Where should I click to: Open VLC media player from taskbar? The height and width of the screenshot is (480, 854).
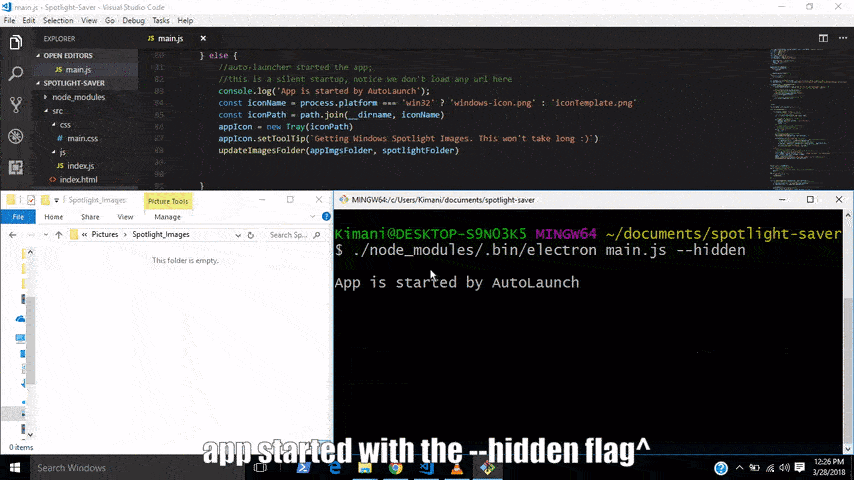(x=457, y=467)
